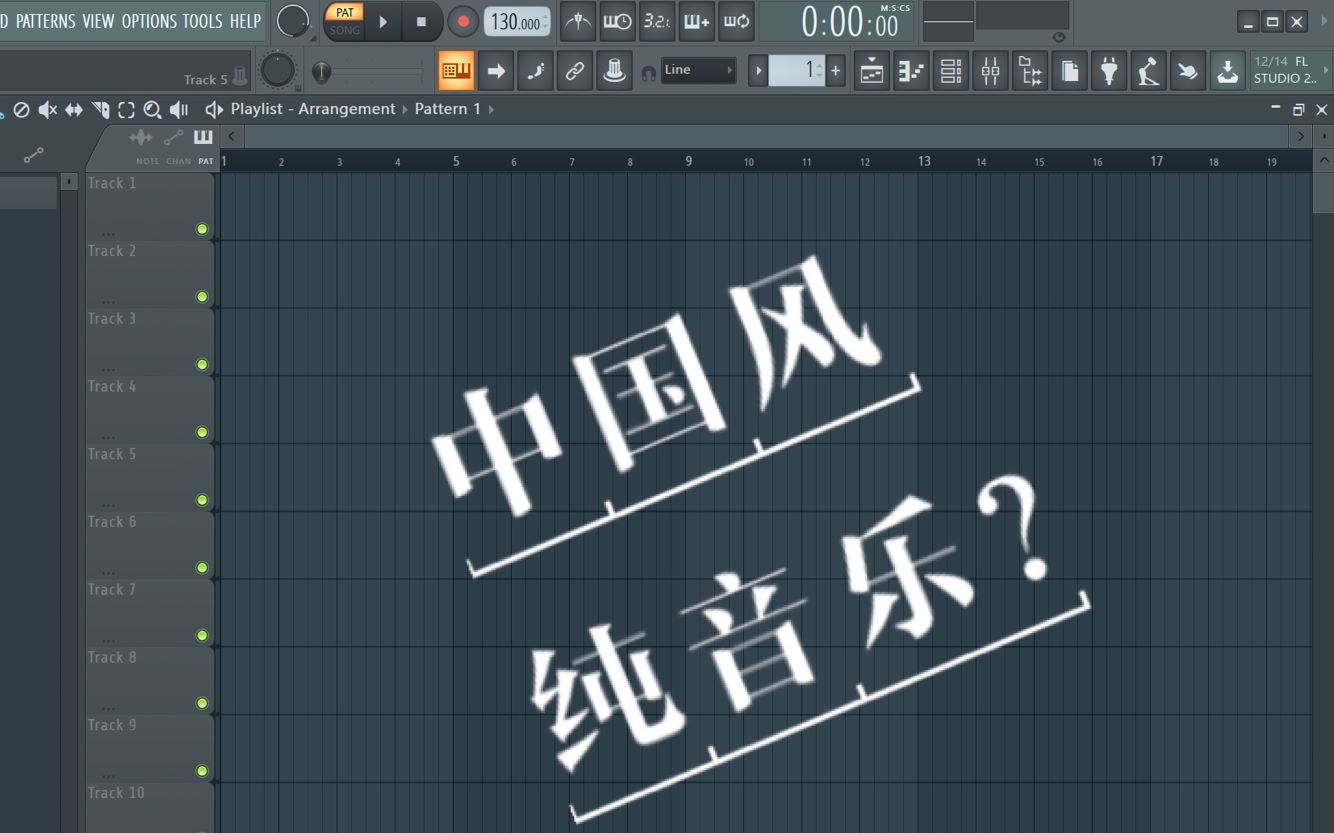Image resolution: width=1334 pixels, height=833 pixels.
Task: Open the PATTERNS menu
Action: point(45,21)
